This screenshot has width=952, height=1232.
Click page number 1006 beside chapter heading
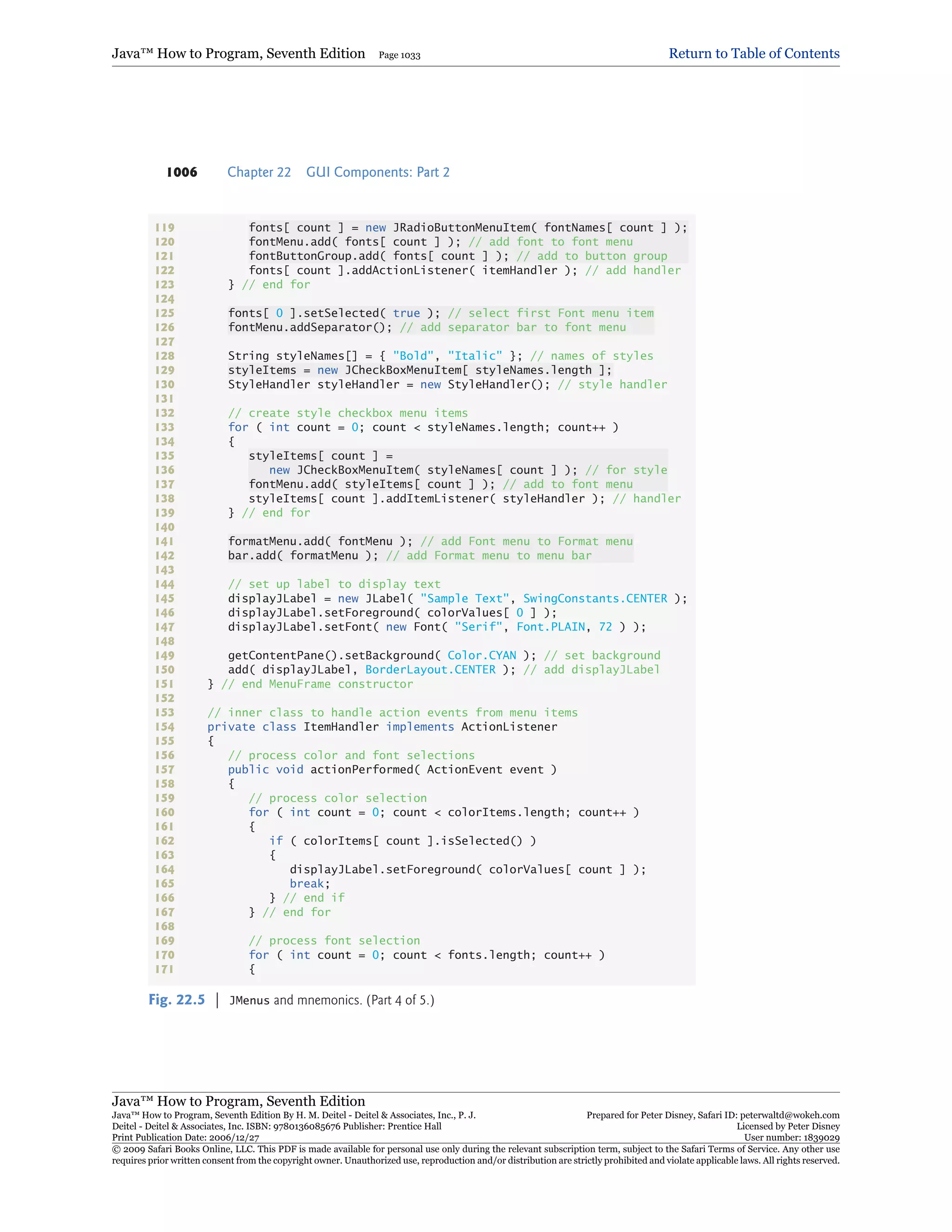[x=182, y=172]
